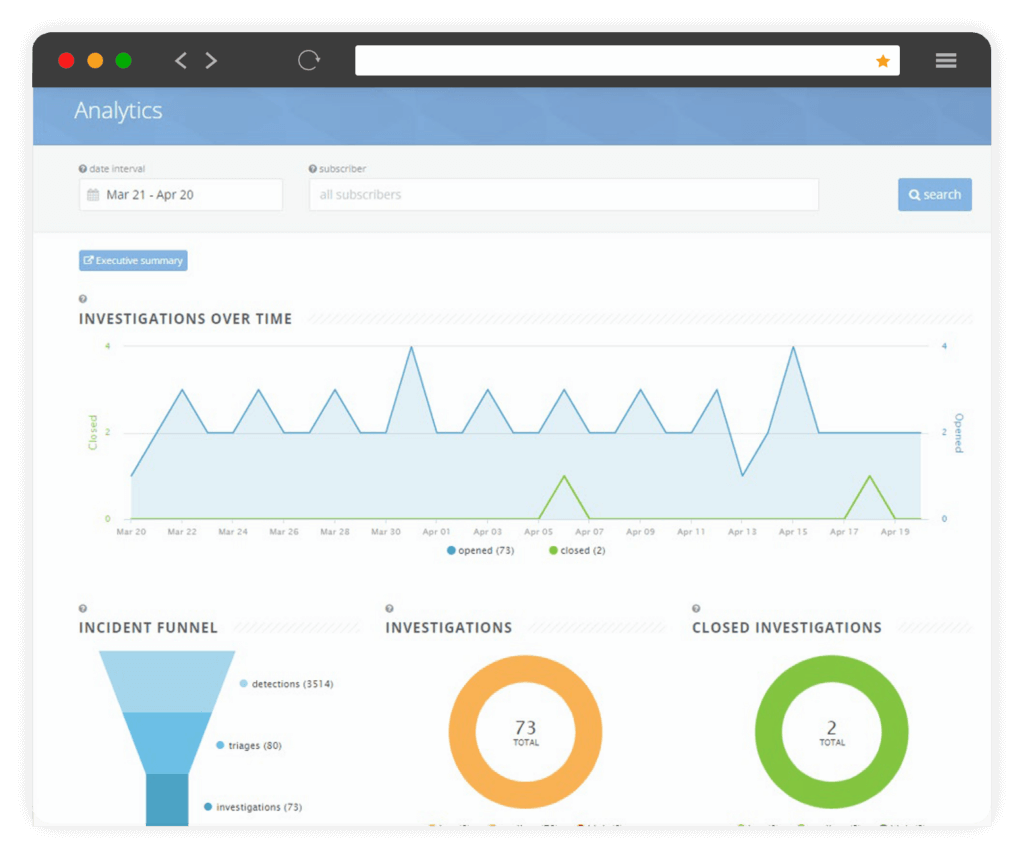Toggle detections (3514) funnel legend item
The image size is (1024, 857).
286,684
